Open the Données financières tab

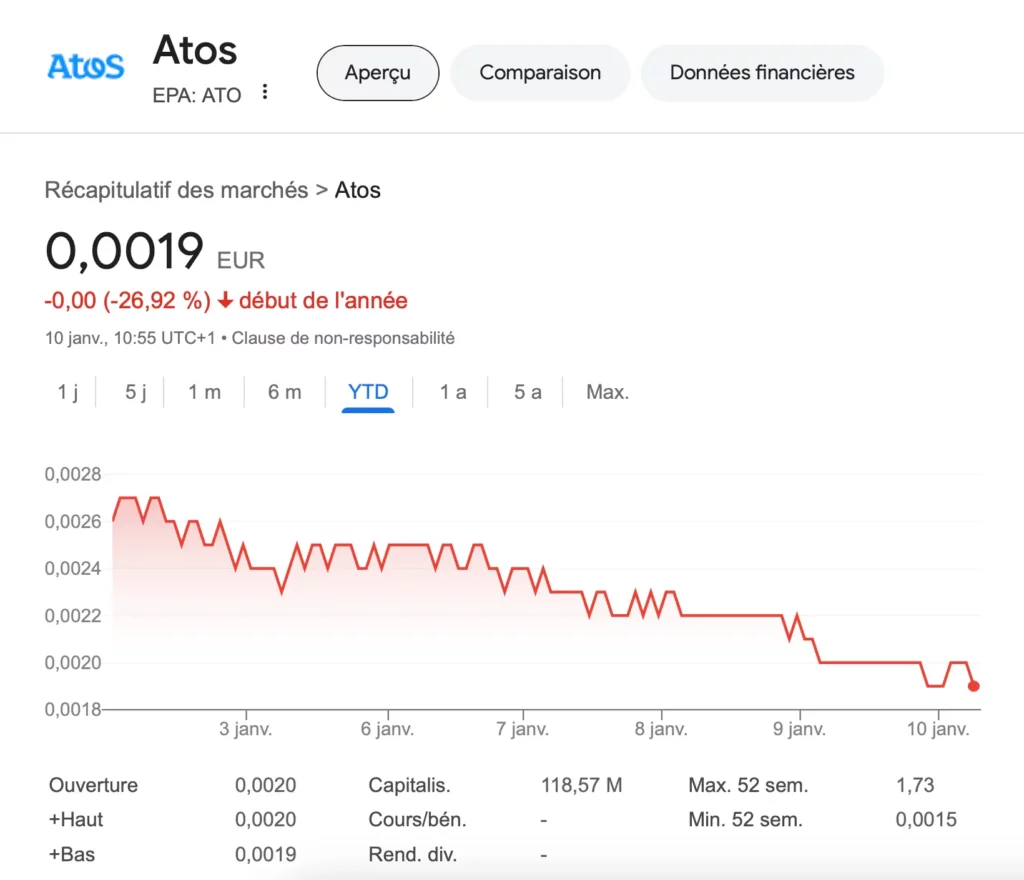(x=762, y=72)
